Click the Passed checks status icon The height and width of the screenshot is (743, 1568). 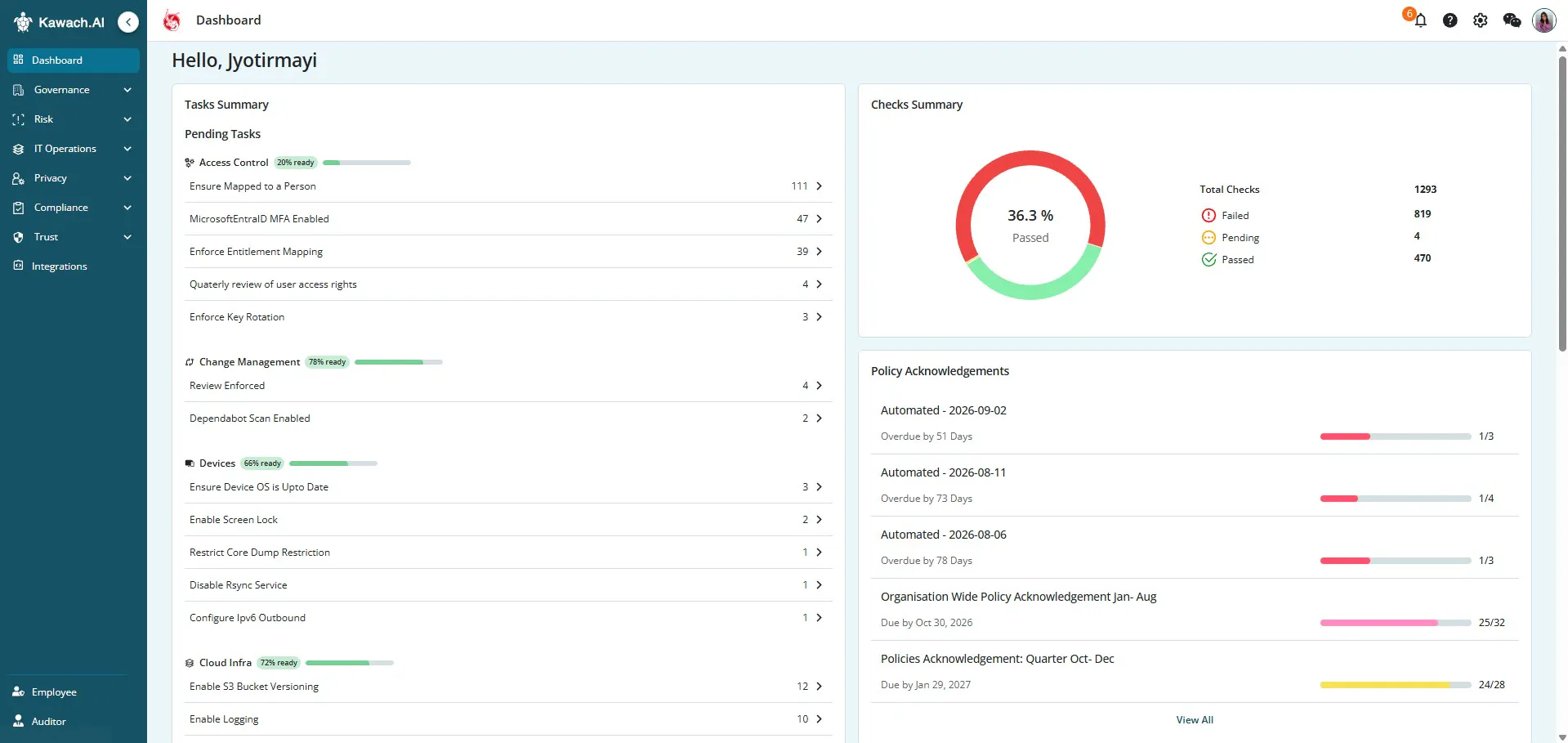pyautogui.click(x=1208, y=259)
